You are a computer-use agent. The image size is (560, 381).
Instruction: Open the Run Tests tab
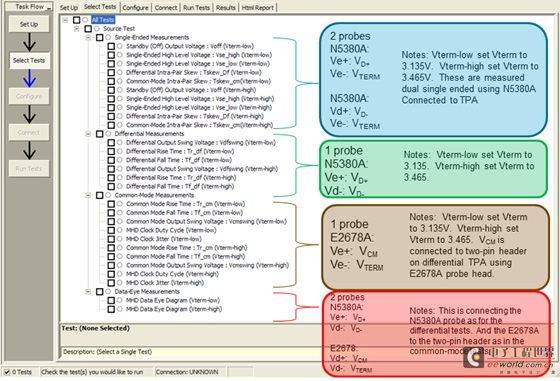tap(196, 7)
